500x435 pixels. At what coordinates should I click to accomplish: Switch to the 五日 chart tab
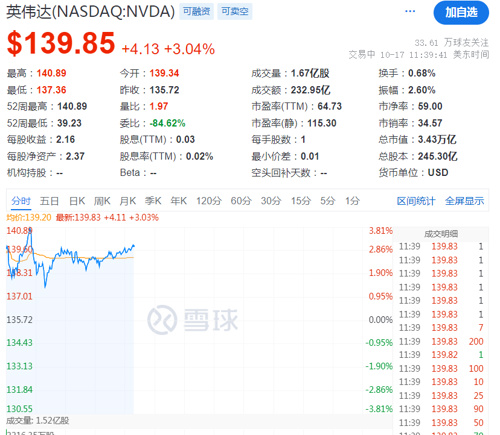[x=49, y=201]
